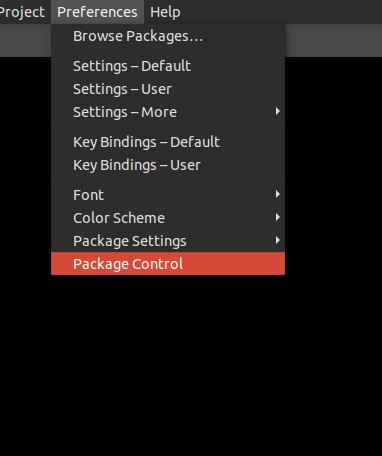Click the gray tab strip beside the menu
The height and width of the screenshot is (456, 382).
click(x=333, y=40)
